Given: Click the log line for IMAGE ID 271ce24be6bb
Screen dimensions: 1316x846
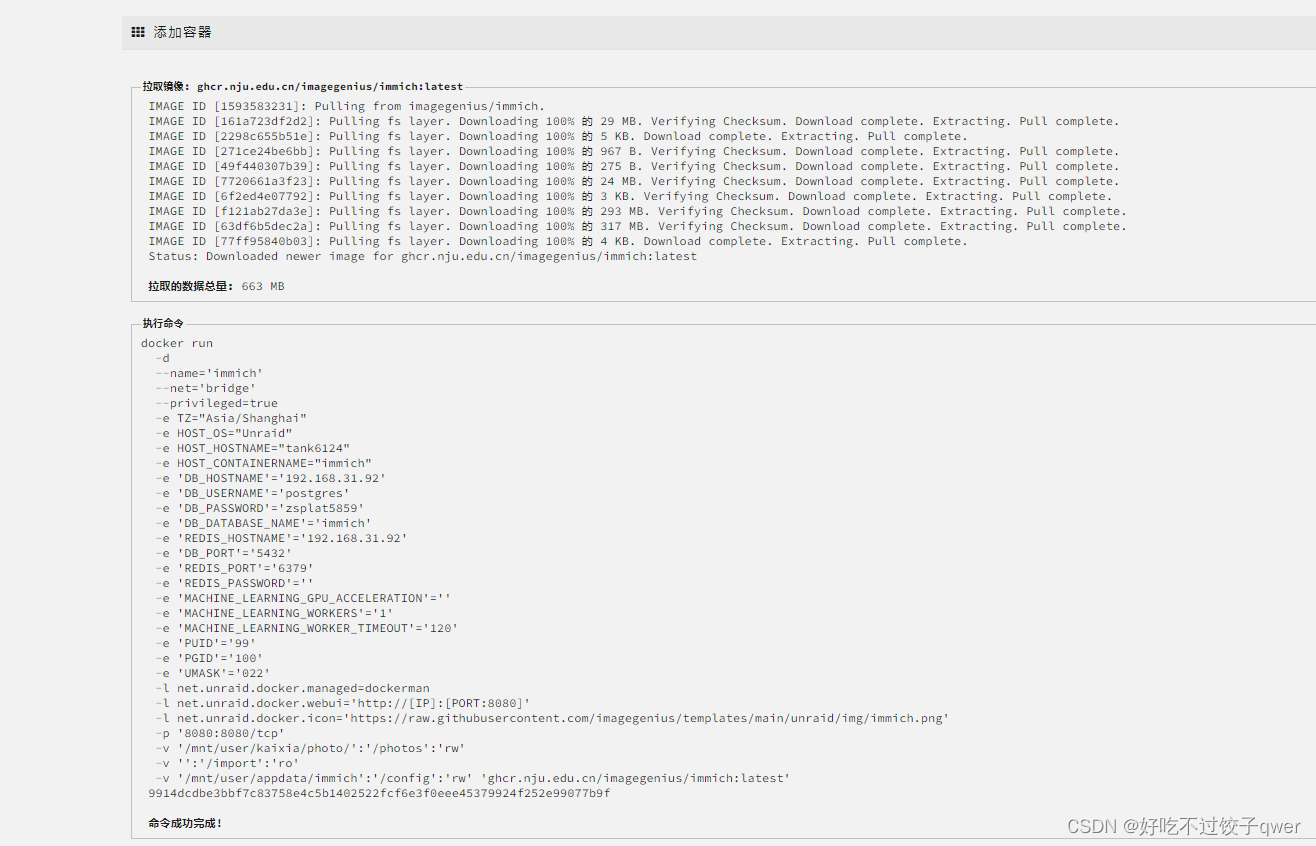Looking at the screenshot, I should (634, 151).
